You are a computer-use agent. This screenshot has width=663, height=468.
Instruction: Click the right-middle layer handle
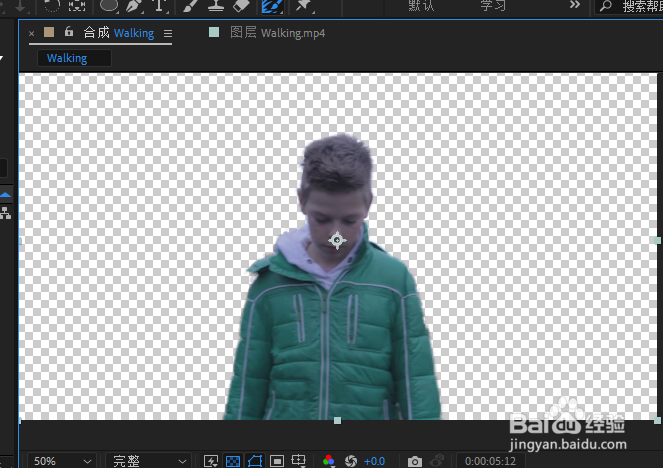pyautogui.click(x=657, y=240)
